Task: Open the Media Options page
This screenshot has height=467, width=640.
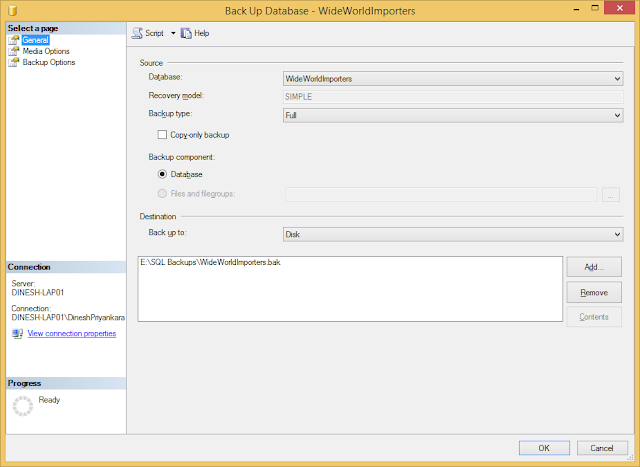Action: [46, 51]
